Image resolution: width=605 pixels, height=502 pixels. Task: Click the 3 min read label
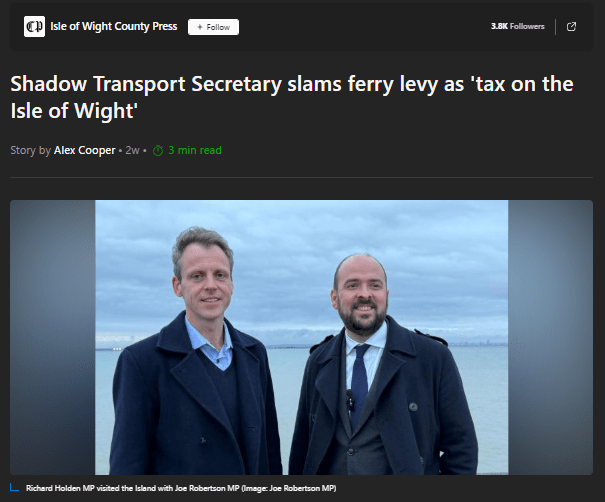[x=195, y=150]
